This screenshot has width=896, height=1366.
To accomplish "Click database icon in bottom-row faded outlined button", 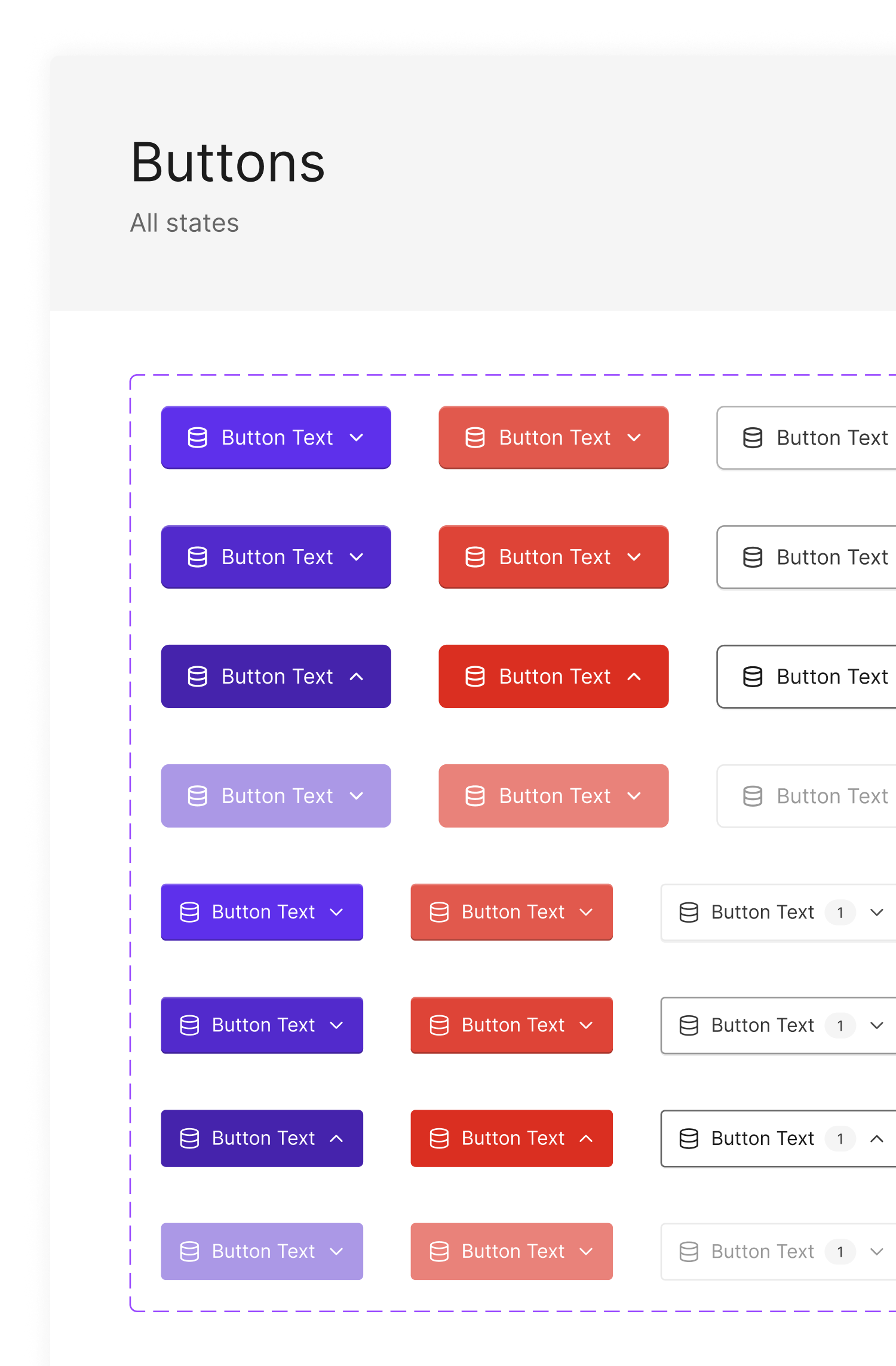I will (x=689, y=1251).
